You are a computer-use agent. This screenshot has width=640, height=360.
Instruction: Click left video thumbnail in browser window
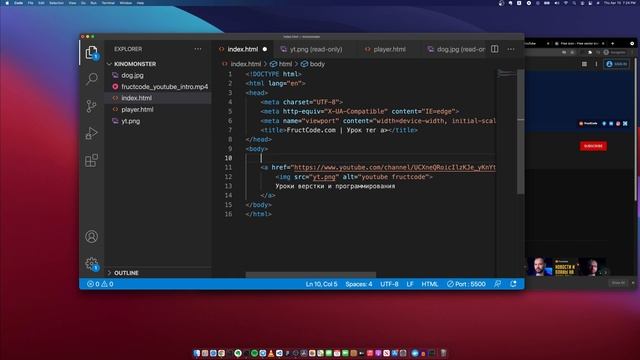click(x=540, y=267)
